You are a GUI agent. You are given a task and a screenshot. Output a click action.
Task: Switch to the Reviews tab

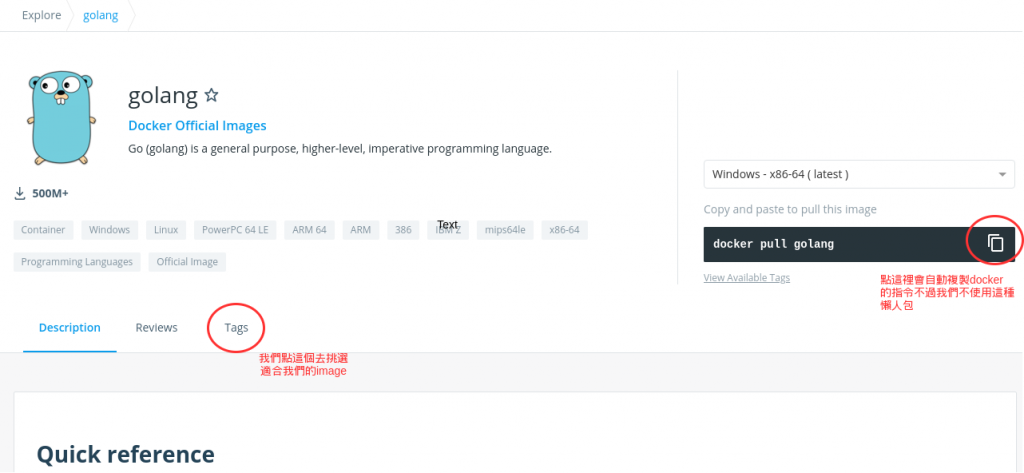pos(157,327)
